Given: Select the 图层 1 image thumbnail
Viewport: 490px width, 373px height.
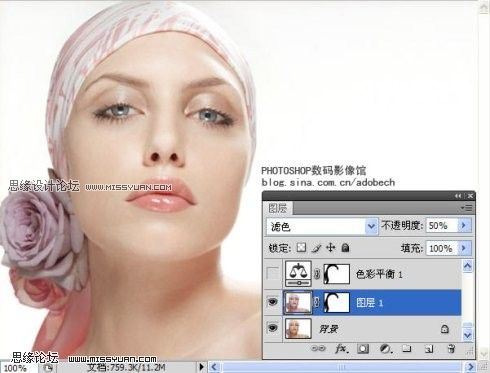Looking at the screenshot, I should click(298, 302).
